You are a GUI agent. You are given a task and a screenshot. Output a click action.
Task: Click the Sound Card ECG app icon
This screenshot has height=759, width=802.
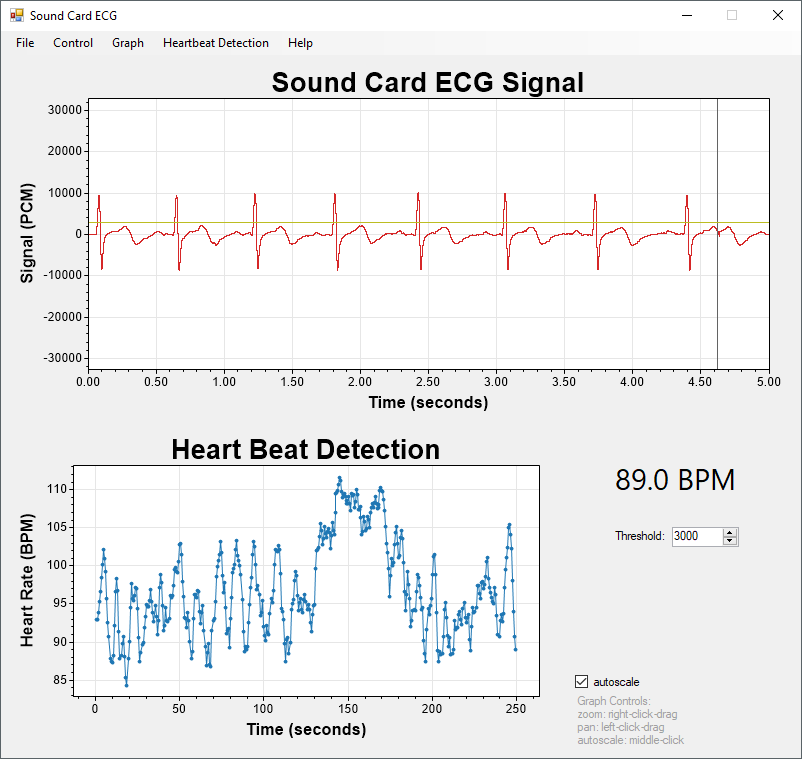(17, 15)
